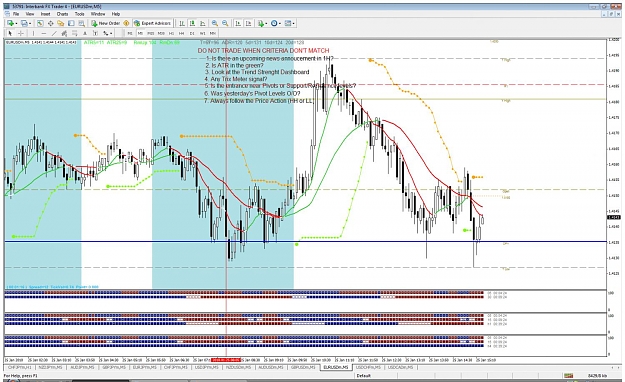
Task: Open the Strategy Tester icon
Action: (81, 24)
